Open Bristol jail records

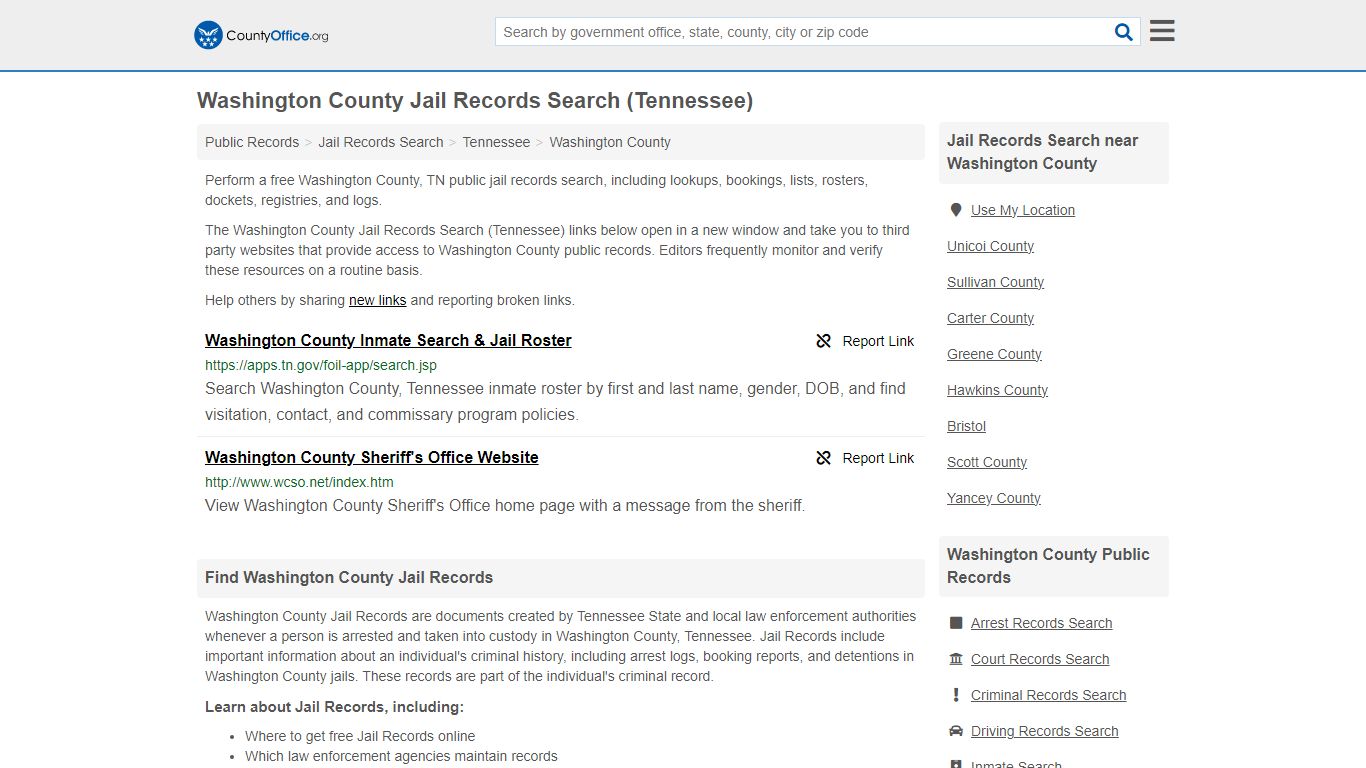point(966,426)
